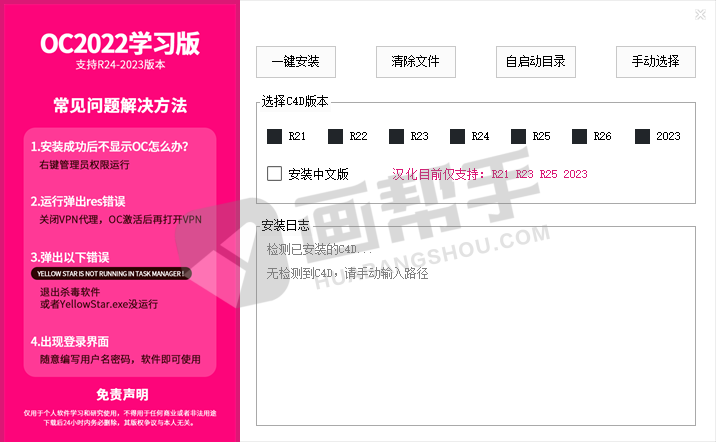This screenshot has height=442, width=716.
Task: Toggle the R23 version checkbox
Action: point(396,136)
